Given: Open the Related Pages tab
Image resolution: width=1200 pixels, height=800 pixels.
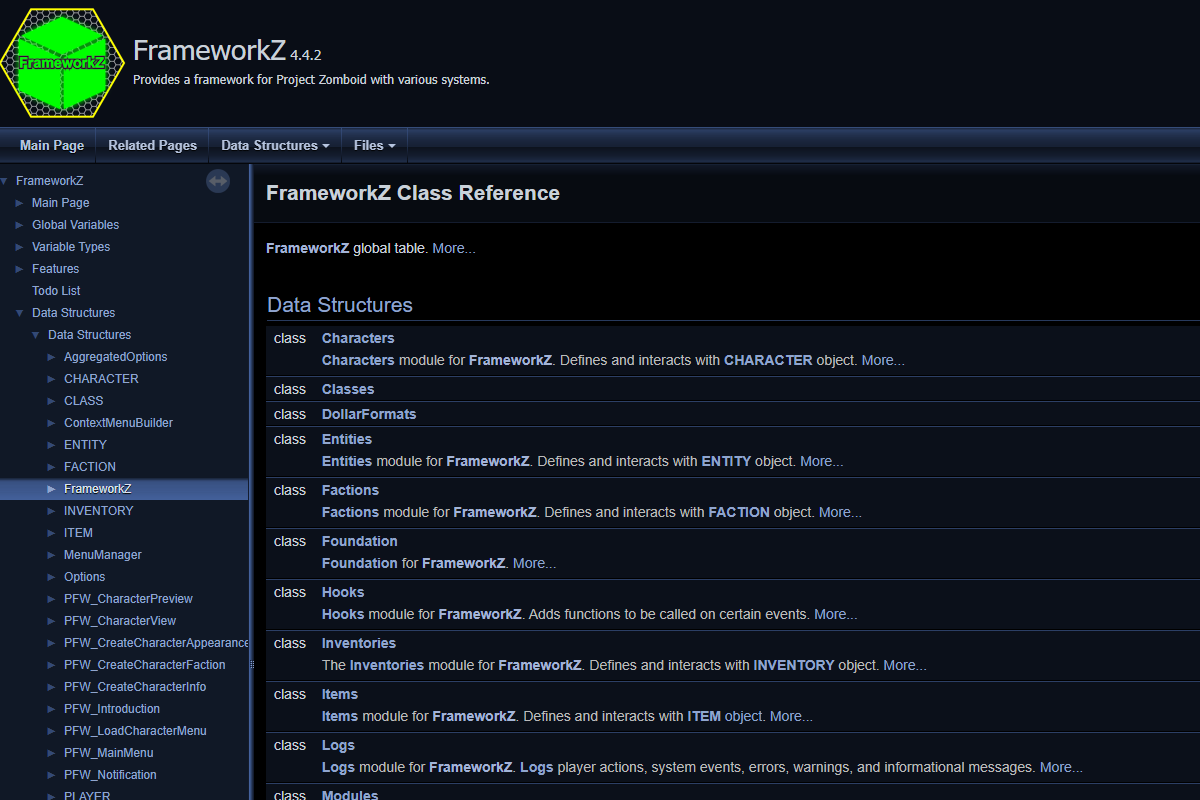Looking at the screenshot, I should coord(152,145).
